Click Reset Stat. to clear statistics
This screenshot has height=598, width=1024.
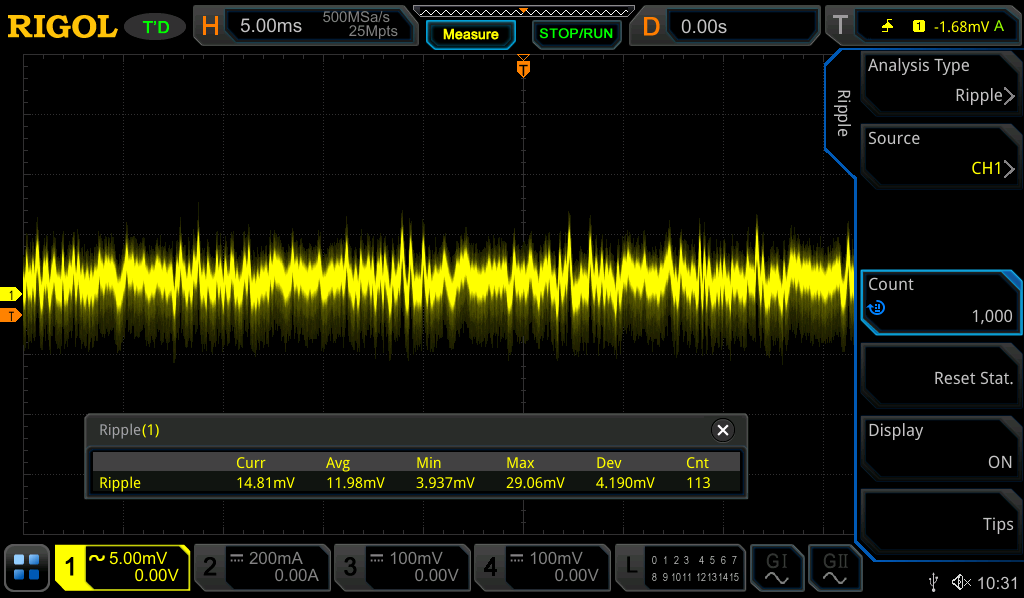[940, 375]
